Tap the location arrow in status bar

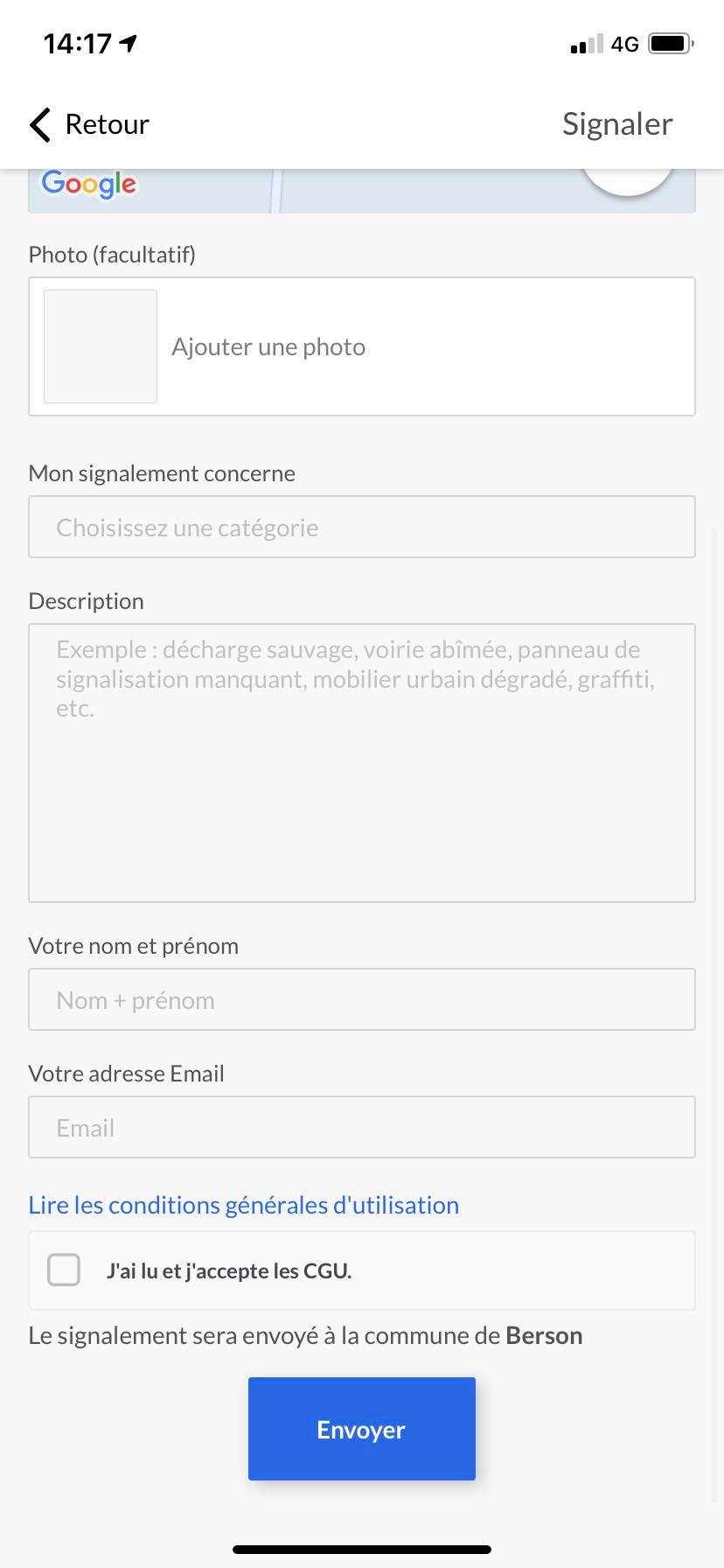coord(129,43)
